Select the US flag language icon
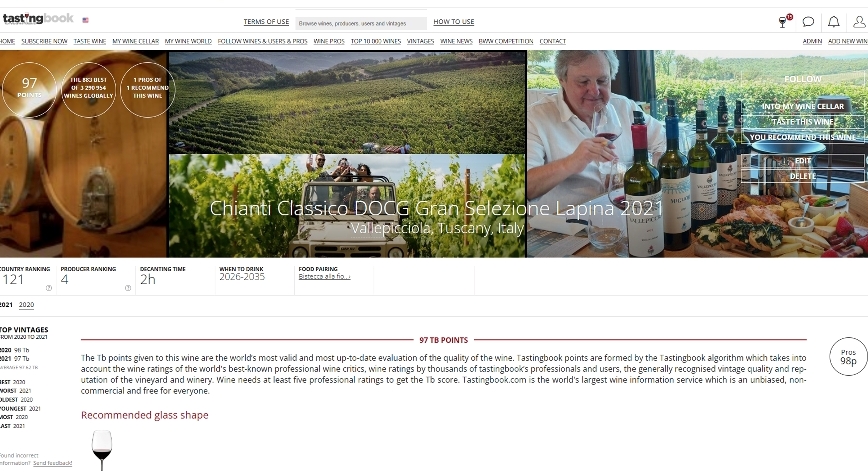Viewport: 868px width, 472px height. tap(85, 20)
